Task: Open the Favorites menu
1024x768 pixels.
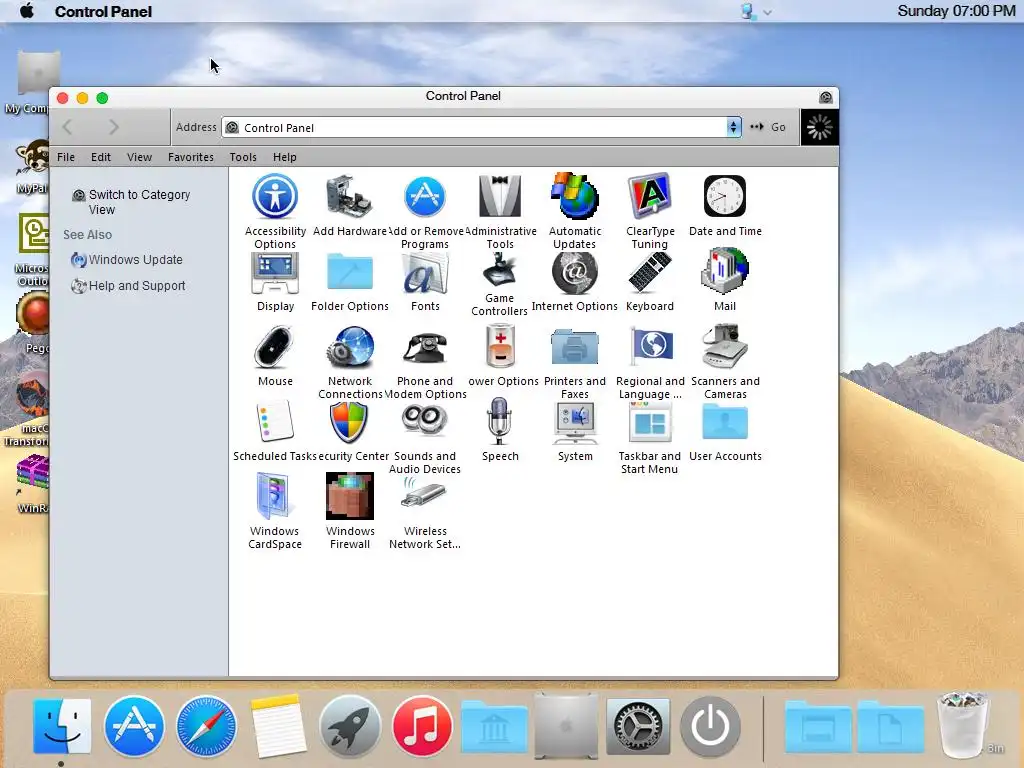Action: [x=191, y=157]
